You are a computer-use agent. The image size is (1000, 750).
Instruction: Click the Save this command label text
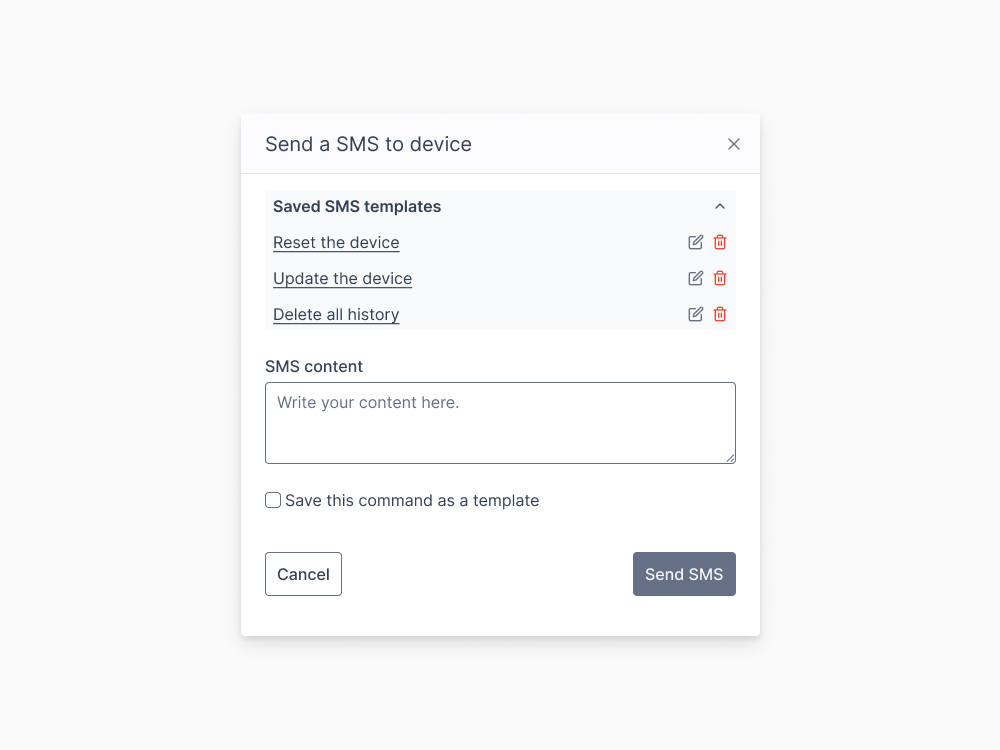(412, 501)
